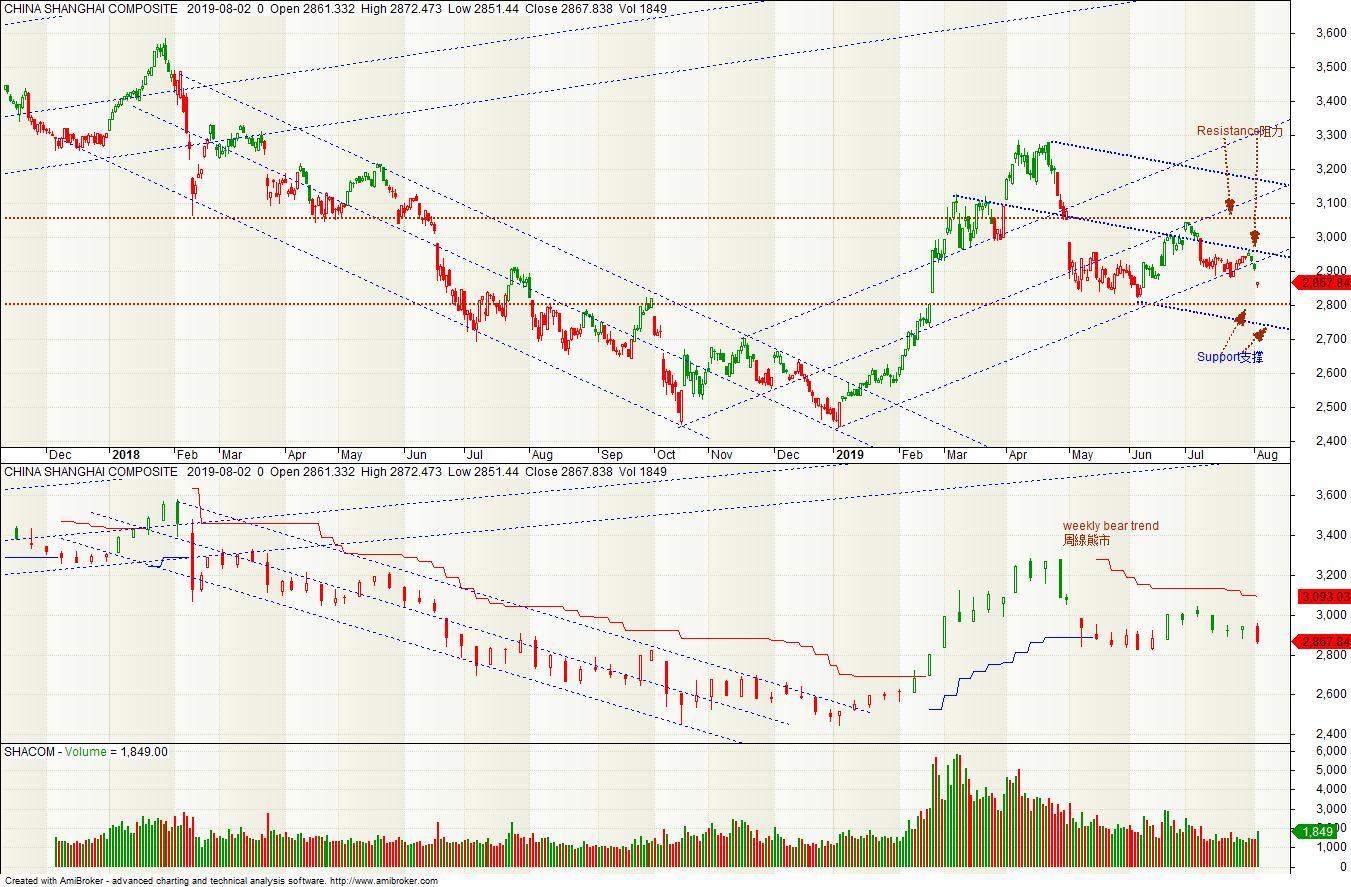Click the 'Resistance阻力' annotation label
The image size is (1351, 887).
(1239, 131)
